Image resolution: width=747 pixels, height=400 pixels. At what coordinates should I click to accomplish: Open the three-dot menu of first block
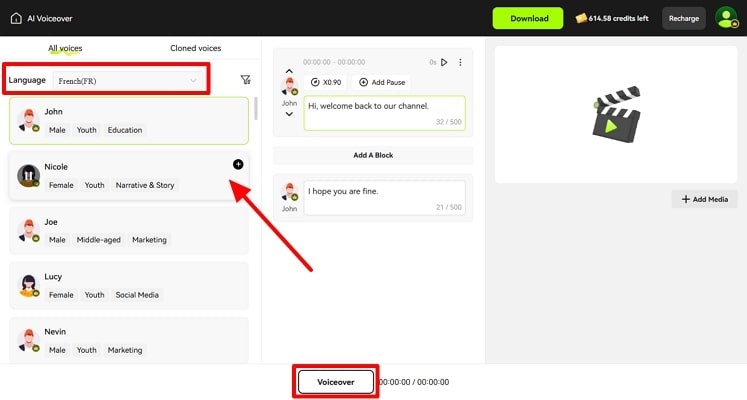pos(460,62)
